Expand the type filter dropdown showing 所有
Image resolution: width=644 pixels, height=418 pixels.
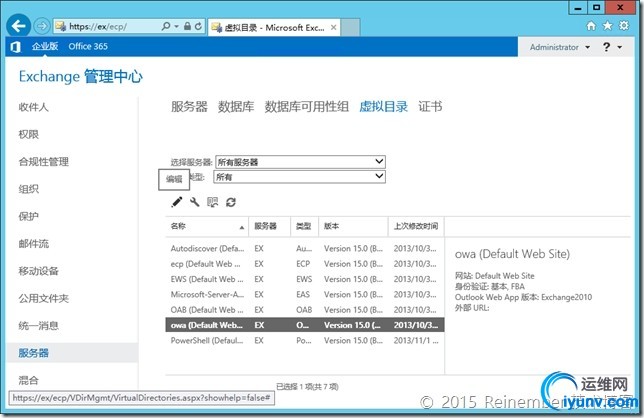(299, 177)
